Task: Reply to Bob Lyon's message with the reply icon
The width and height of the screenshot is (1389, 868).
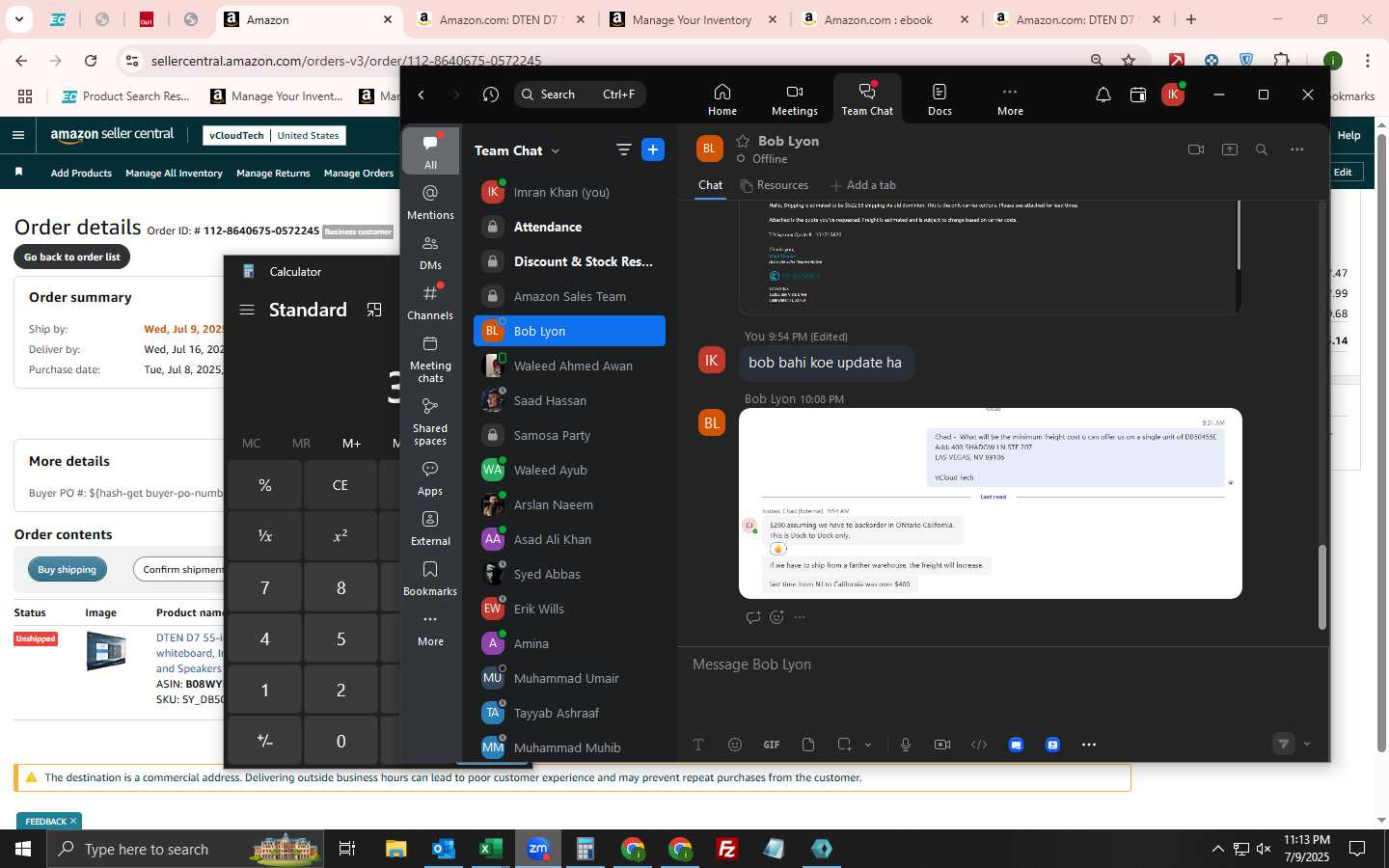Action: tap(752, 617)
